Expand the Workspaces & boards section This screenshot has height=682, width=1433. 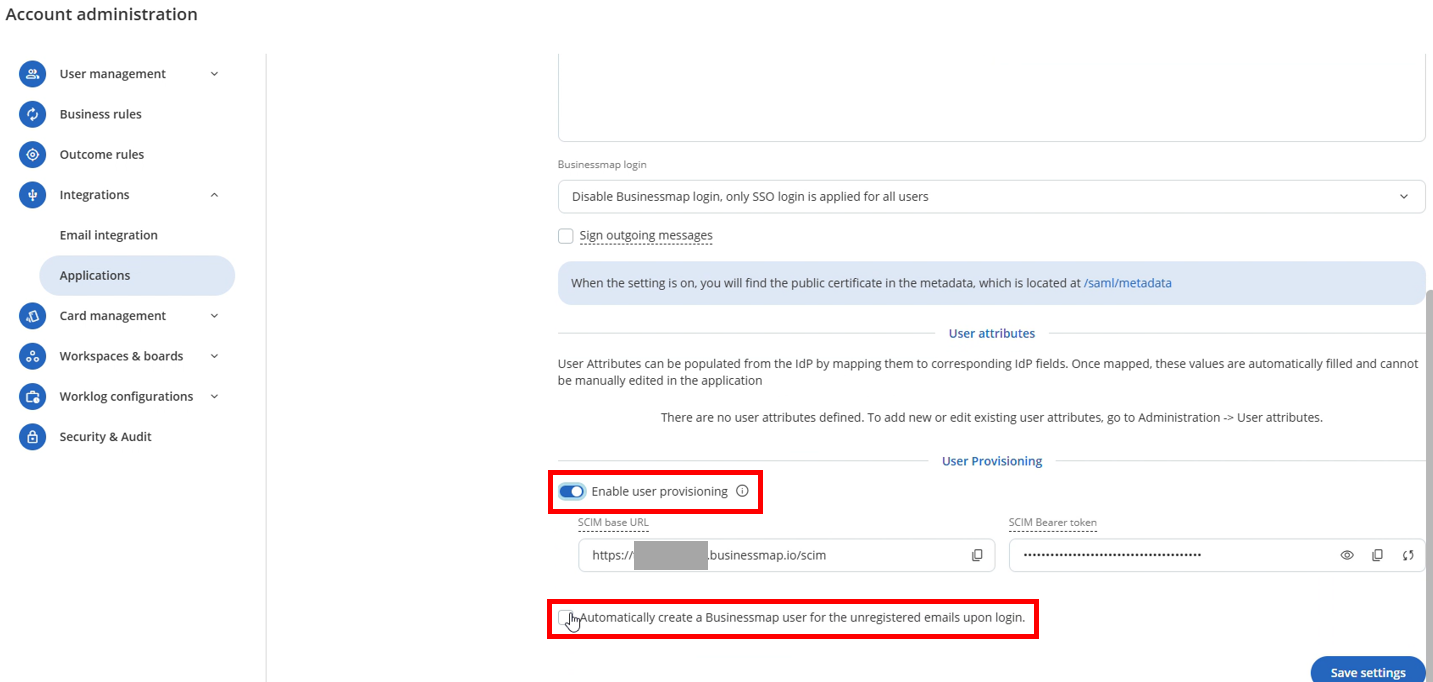[214, 356]
